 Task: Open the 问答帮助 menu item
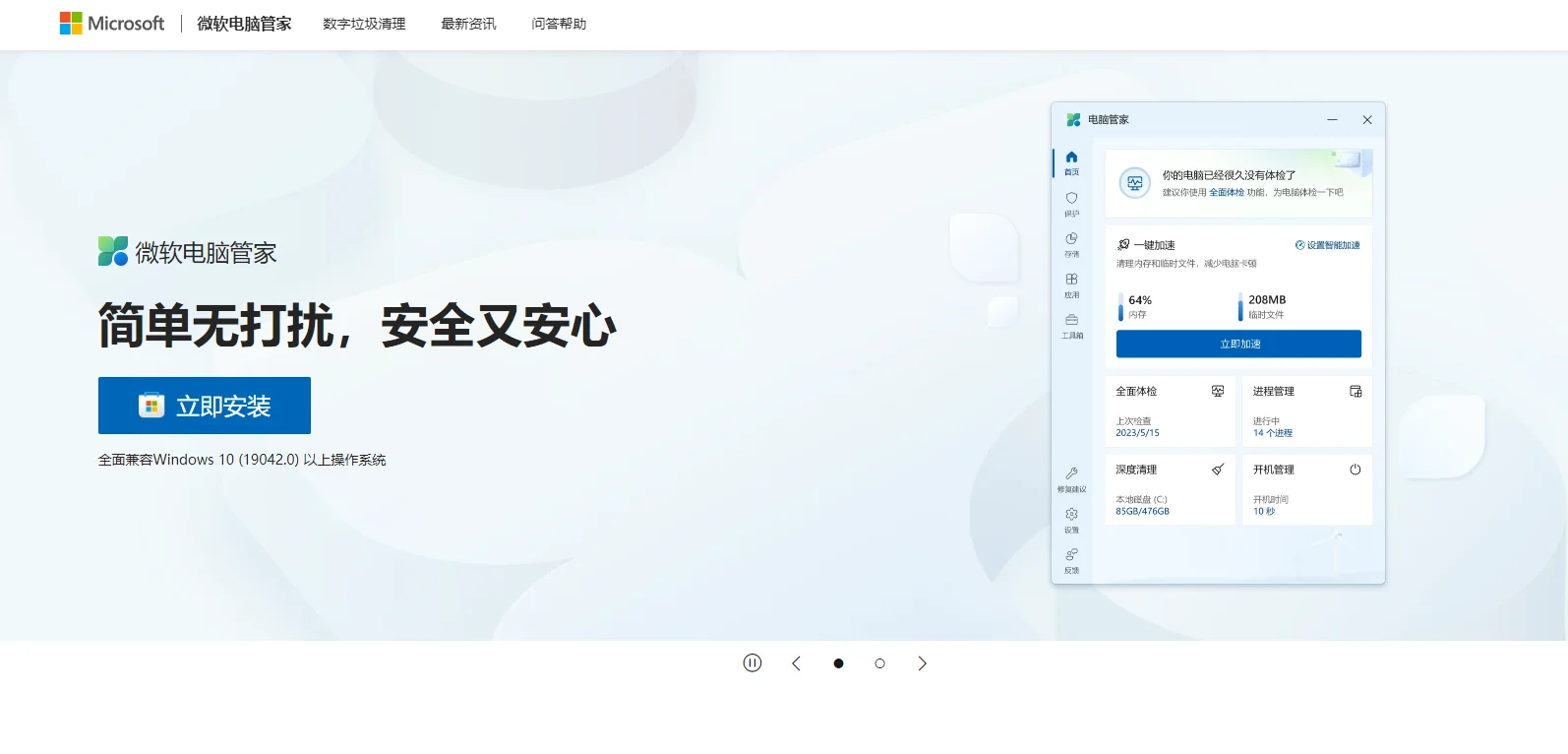[559, 24]
